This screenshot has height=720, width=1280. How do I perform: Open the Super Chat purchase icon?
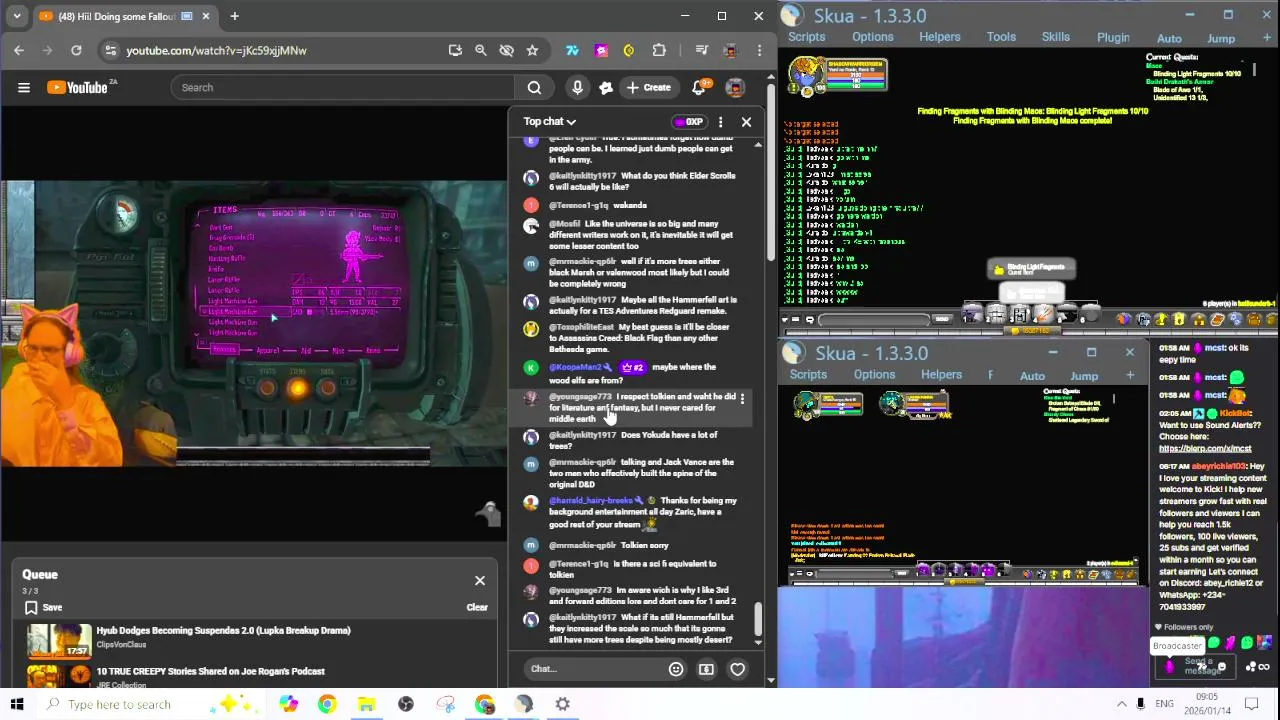(706, 669)
